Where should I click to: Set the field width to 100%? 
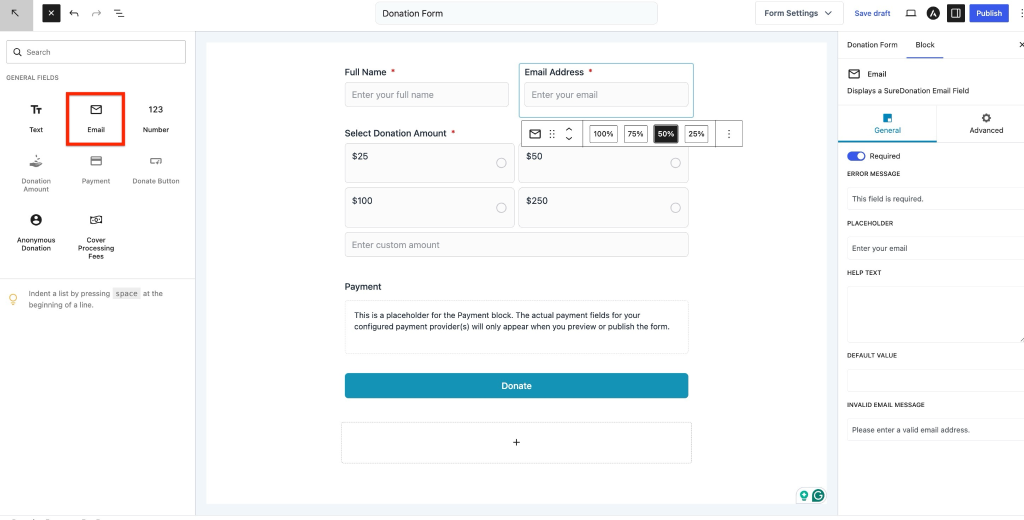[x=603, y=134]
